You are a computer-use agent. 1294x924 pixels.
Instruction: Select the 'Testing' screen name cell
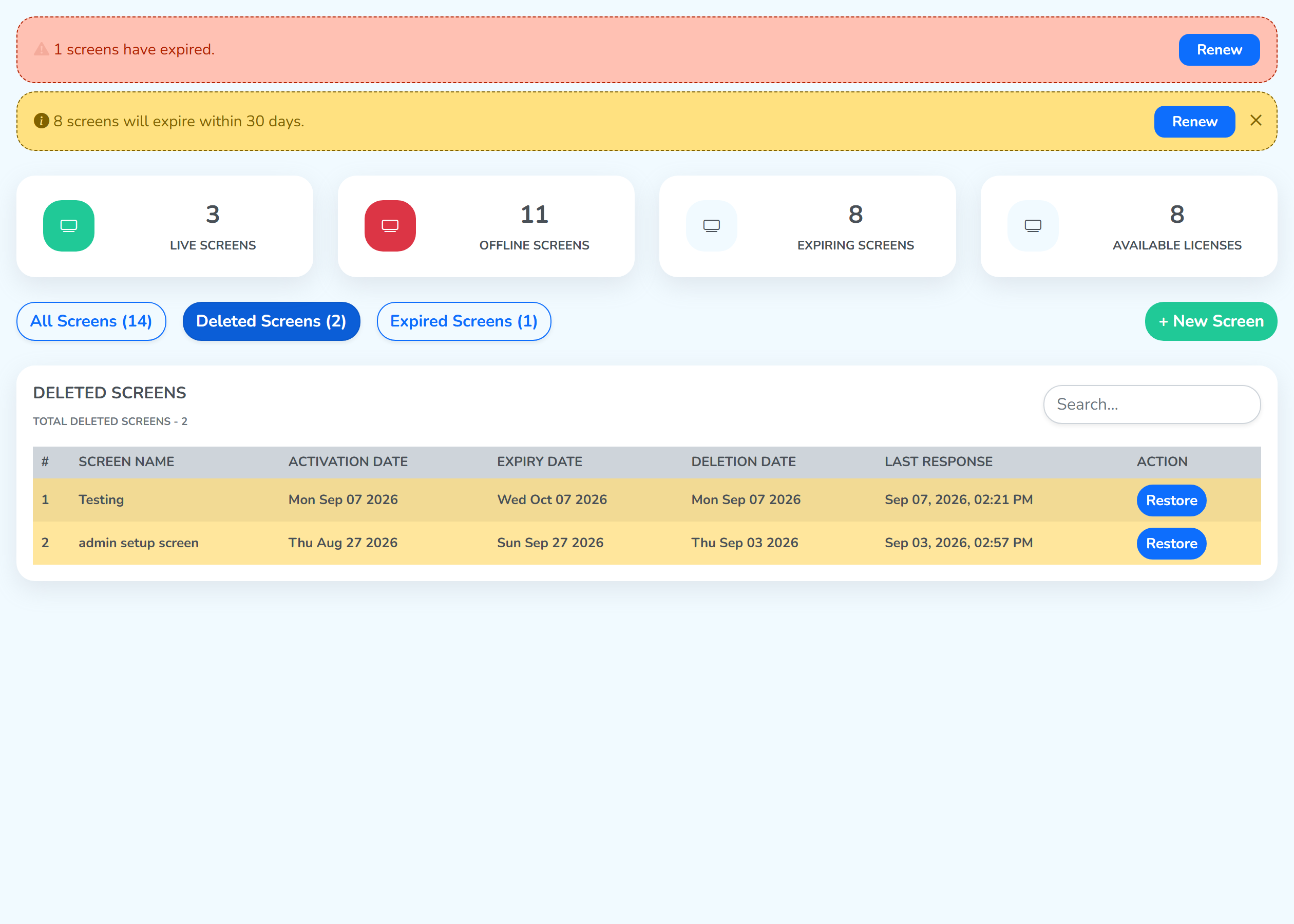101,499
